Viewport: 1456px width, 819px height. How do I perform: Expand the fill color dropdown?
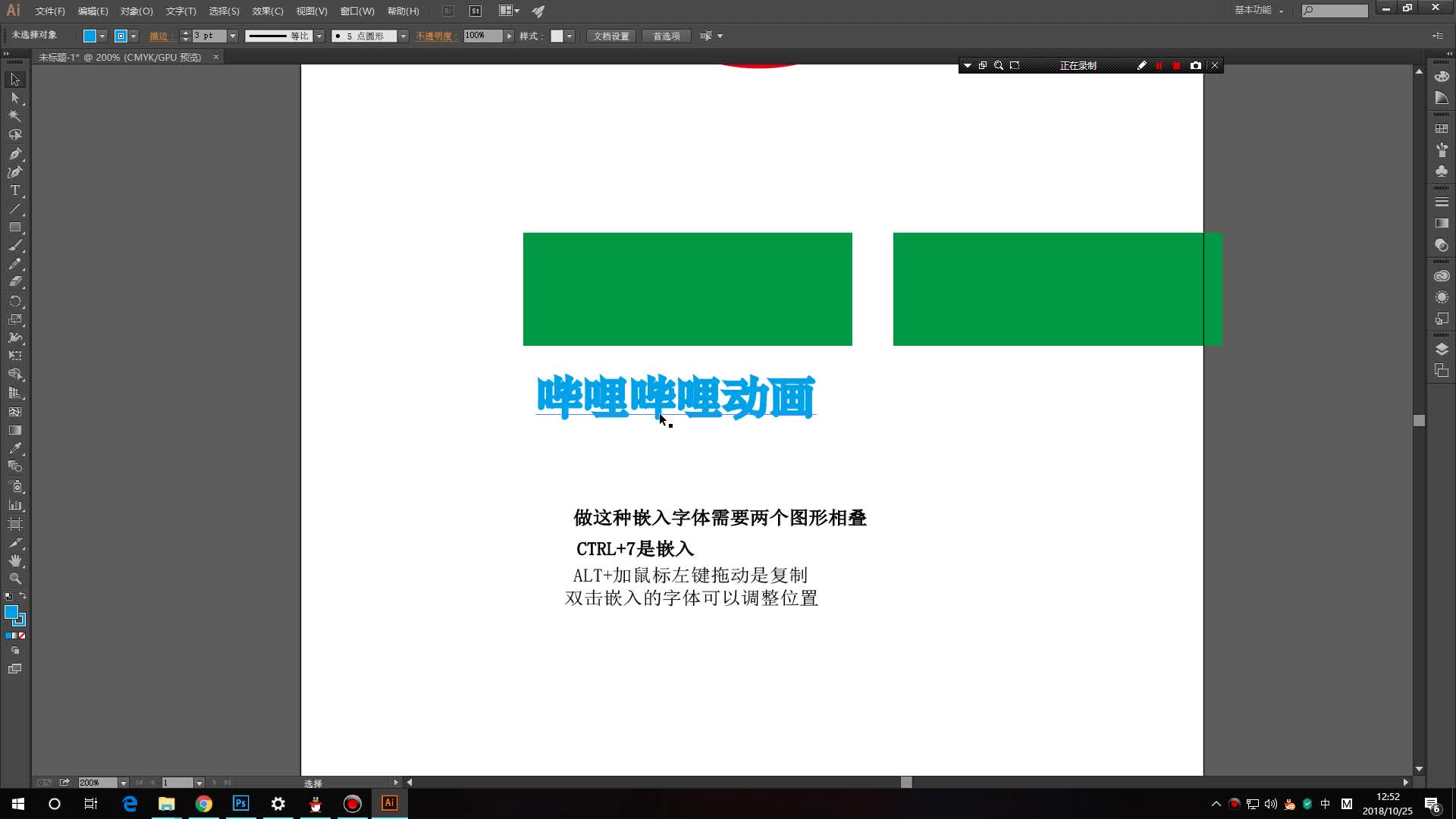[102, 36]
